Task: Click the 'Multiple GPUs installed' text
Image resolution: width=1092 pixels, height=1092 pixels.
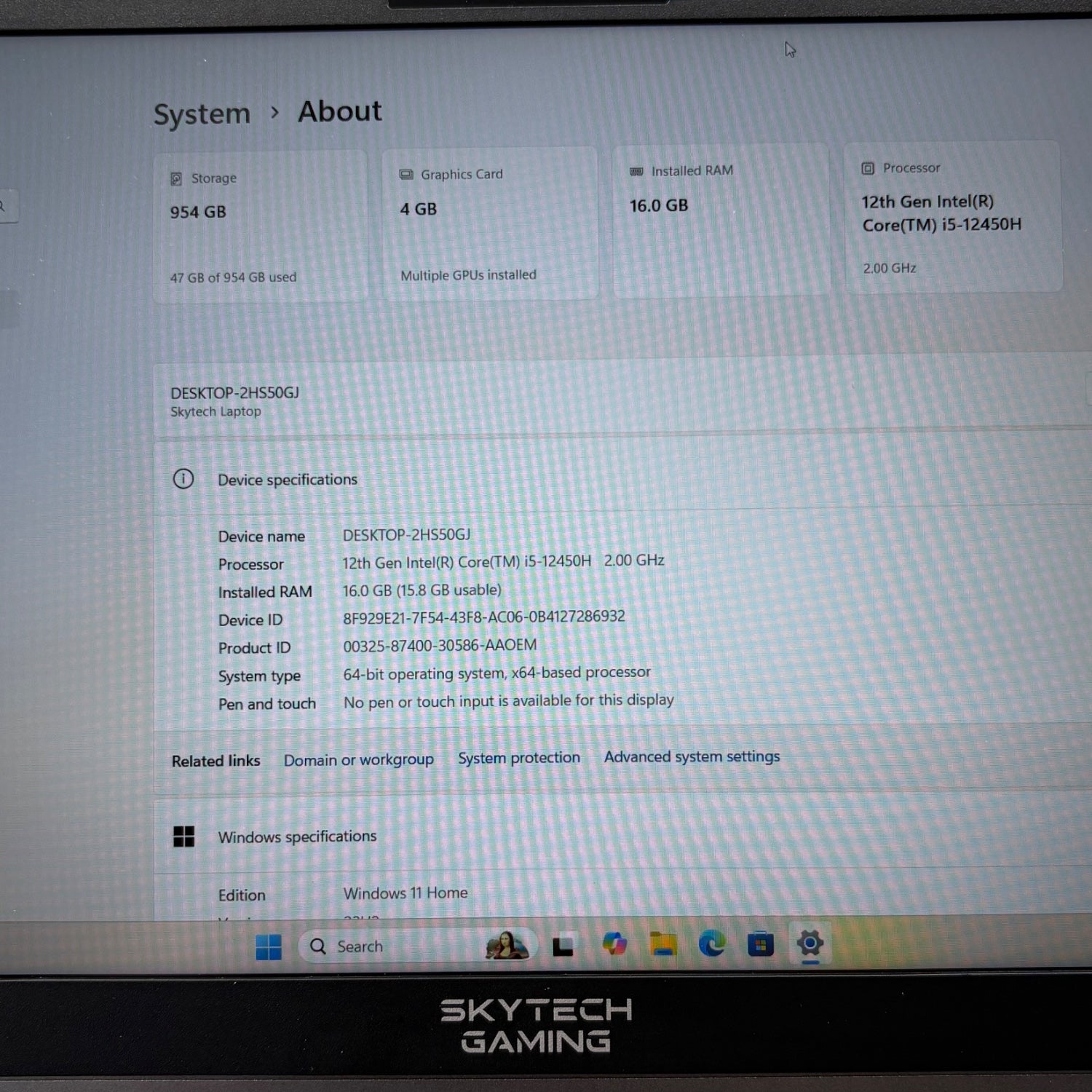Action: [x=468, y=275]
